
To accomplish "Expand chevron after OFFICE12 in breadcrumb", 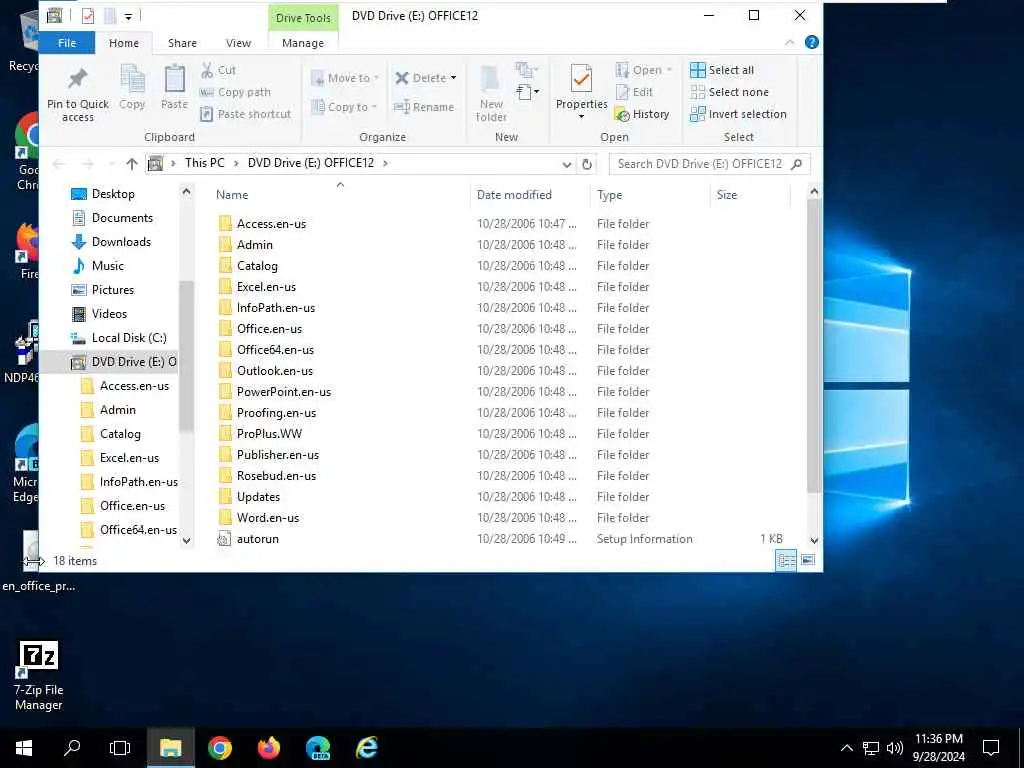I will pos(385,163).
